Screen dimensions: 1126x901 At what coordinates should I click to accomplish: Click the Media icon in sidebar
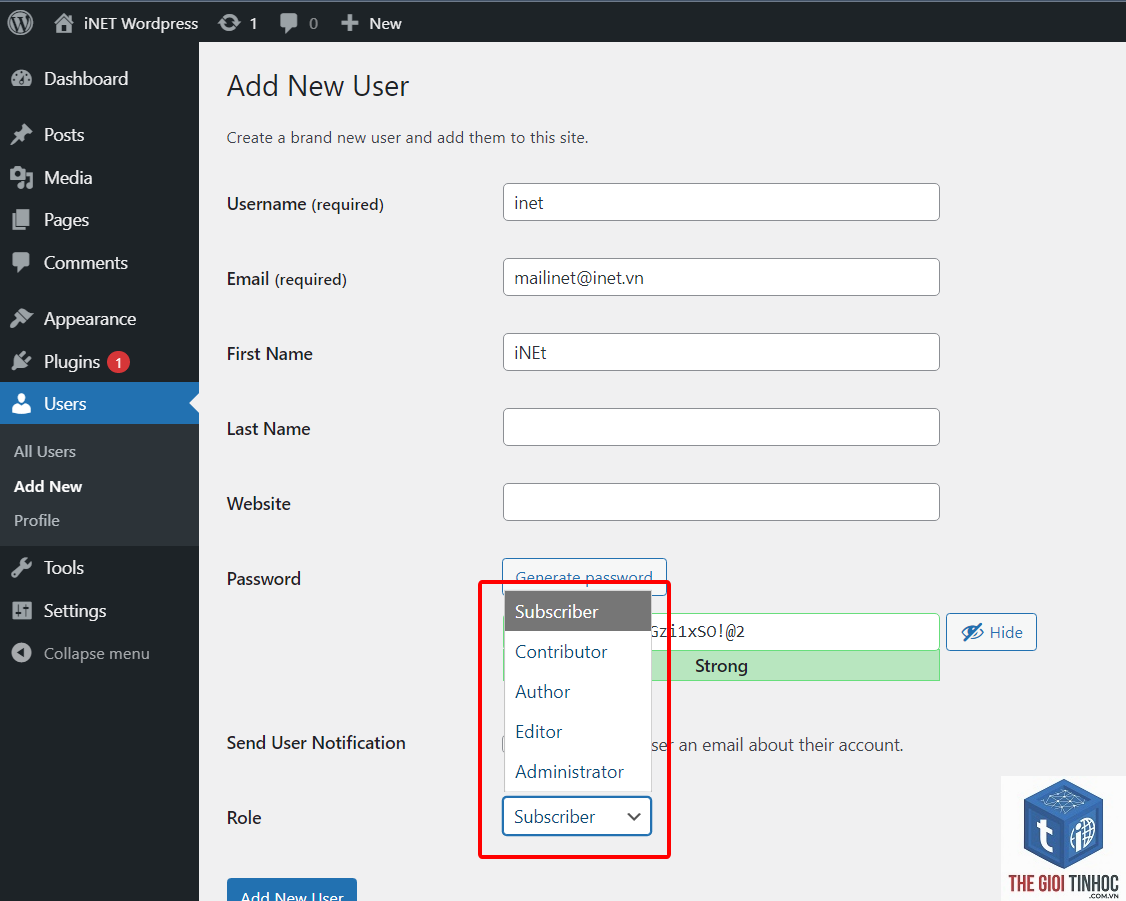pyautogui.click(x=22, y=177)
